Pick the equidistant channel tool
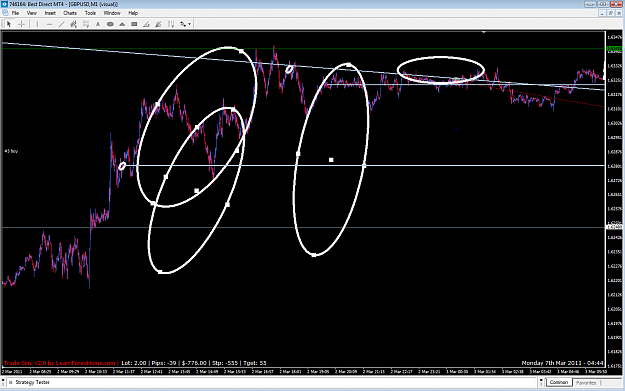Viewport: 625px width, 391px height. tap(73, 24)
